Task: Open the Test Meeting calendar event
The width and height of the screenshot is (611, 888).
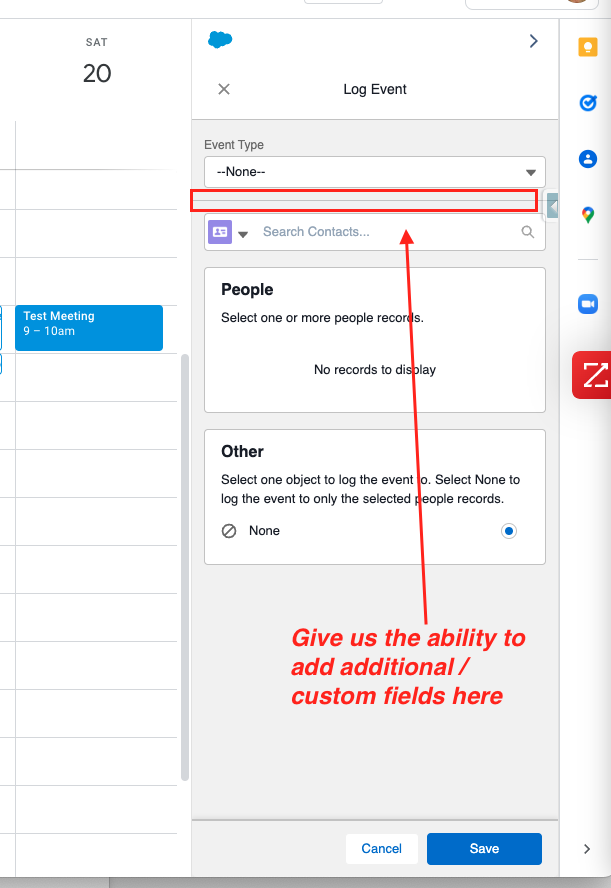Action: click(89, 328)
